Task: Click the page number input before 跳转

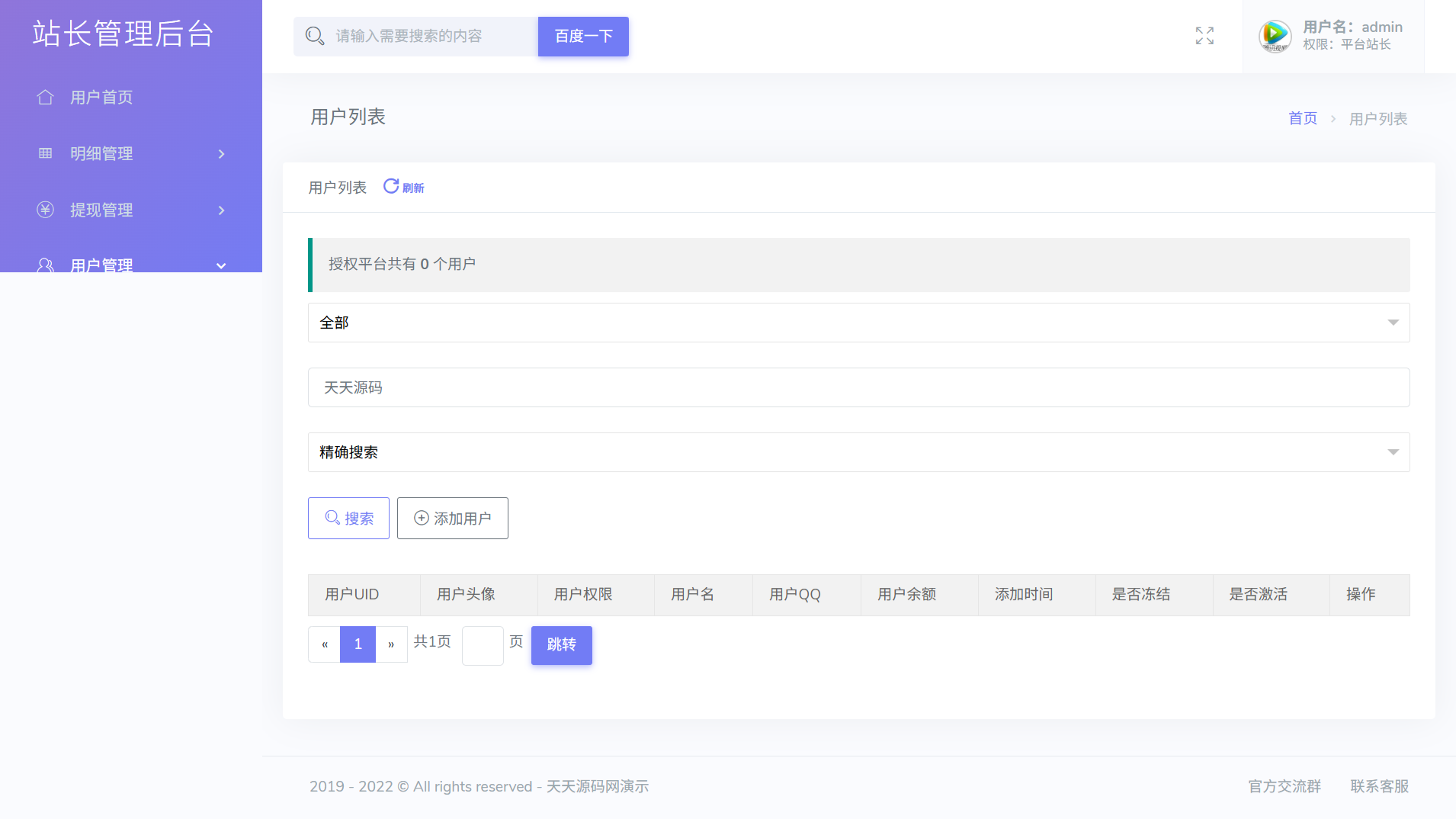Action: [482, 645]
